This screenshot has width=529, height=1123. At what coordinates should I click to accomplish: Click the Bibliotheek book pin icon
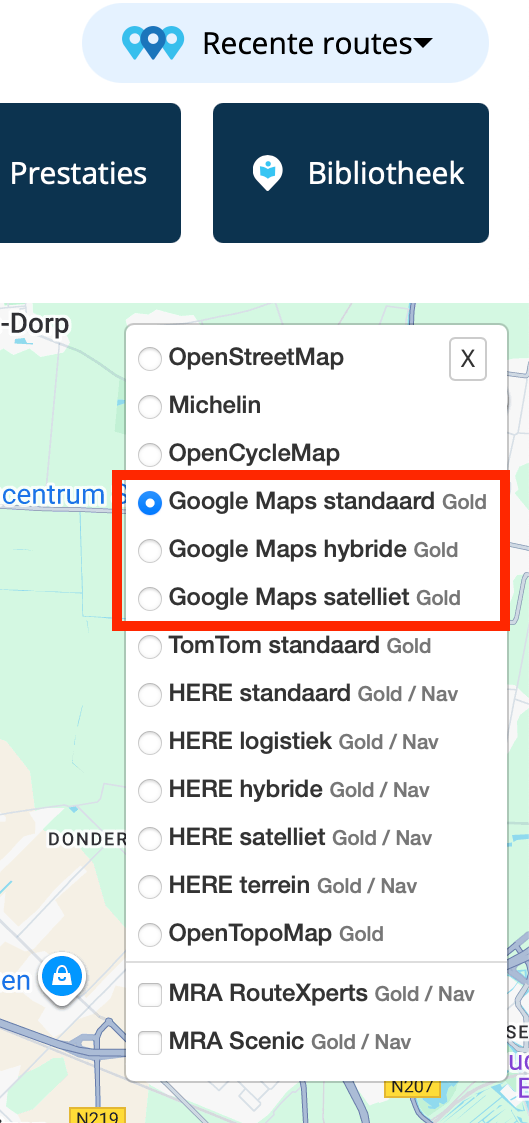tap(268, 173)
